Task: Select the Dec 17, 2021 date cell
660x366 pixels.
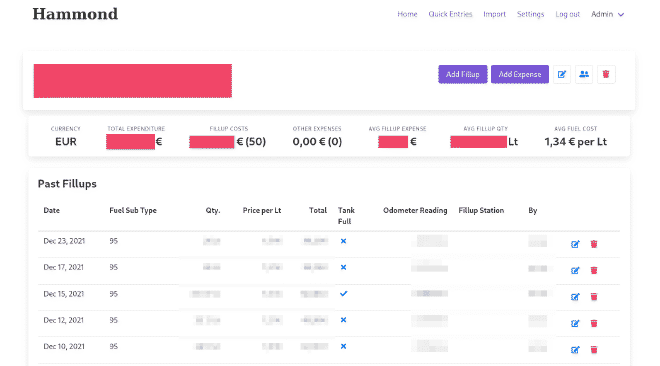Action: (64, 267)
